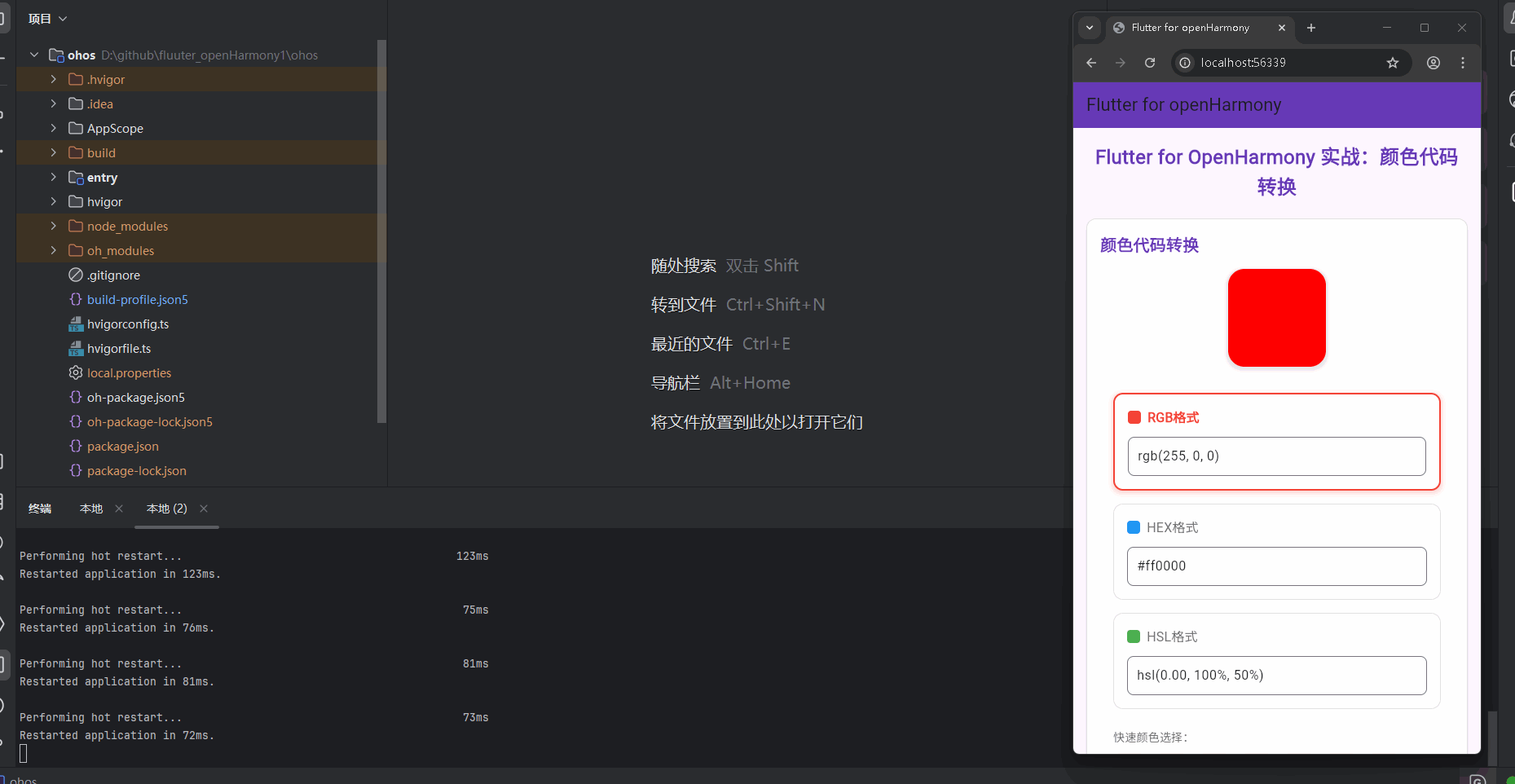Open the browser profile icon
The image size is (1515, 784).
click(1434, 63)
